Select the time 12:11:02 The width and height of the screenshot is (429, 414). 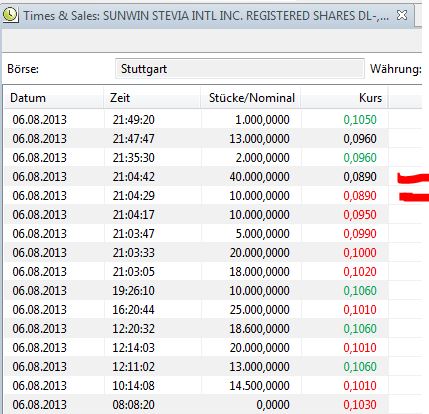click(134, 367)
